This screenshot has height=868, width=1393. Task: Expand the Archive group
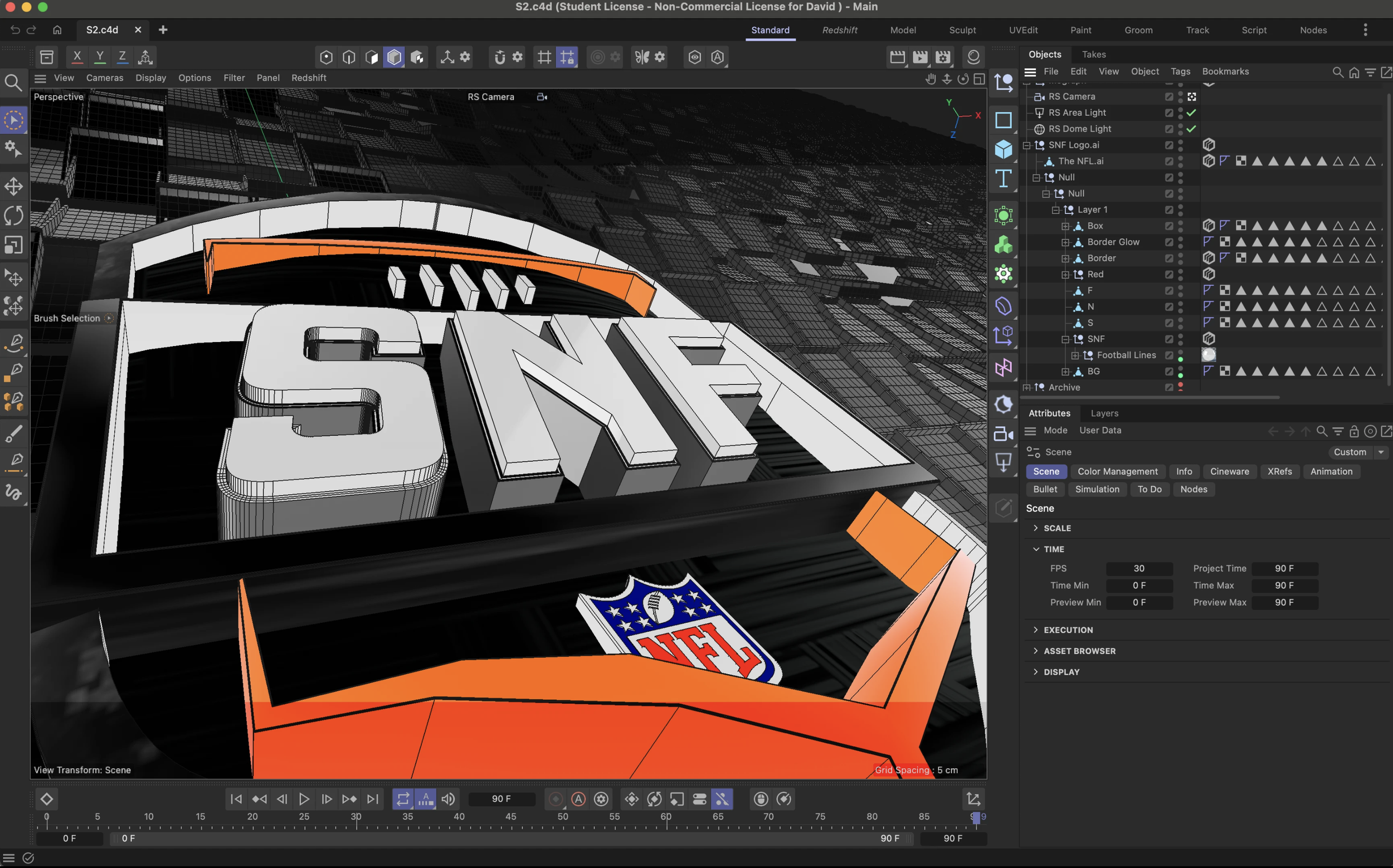(x=1027, y=388)
